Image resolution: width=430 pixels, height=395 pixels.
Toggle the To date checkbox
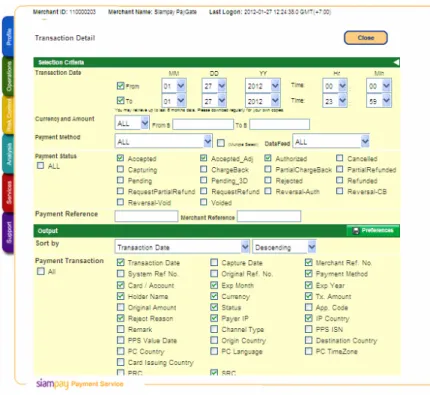[120, 100]
